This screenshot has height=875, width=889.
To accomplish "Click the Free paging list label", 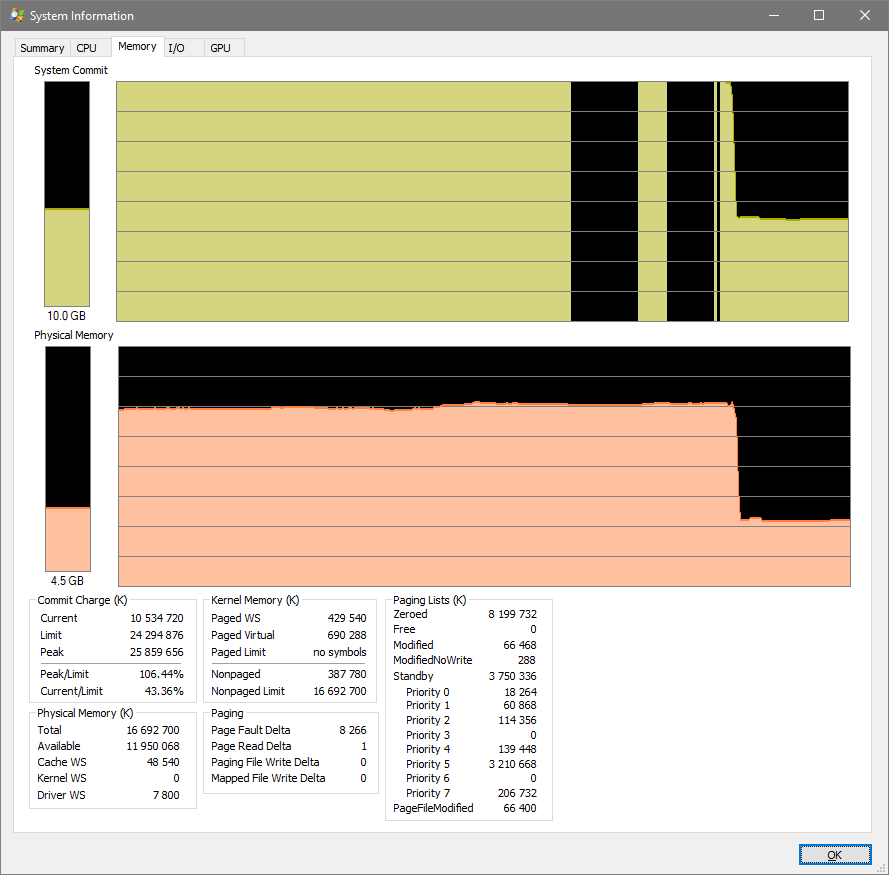I will pos(404,629).
